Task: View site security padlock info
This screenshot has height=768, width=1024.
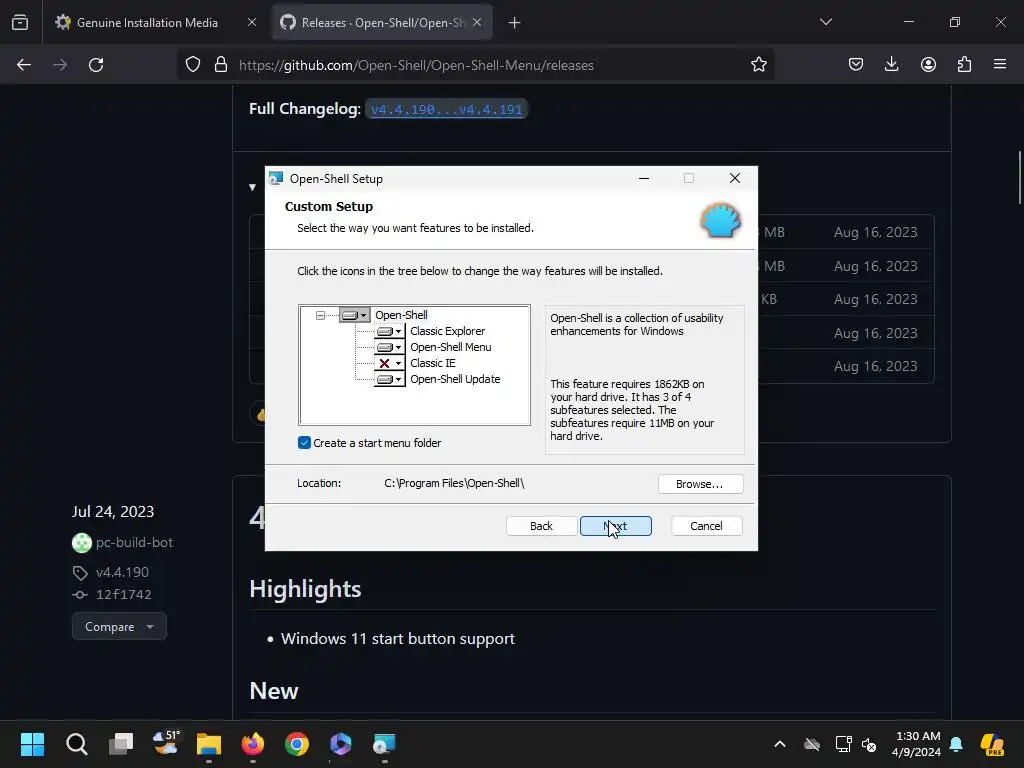Action: point(221,65)
